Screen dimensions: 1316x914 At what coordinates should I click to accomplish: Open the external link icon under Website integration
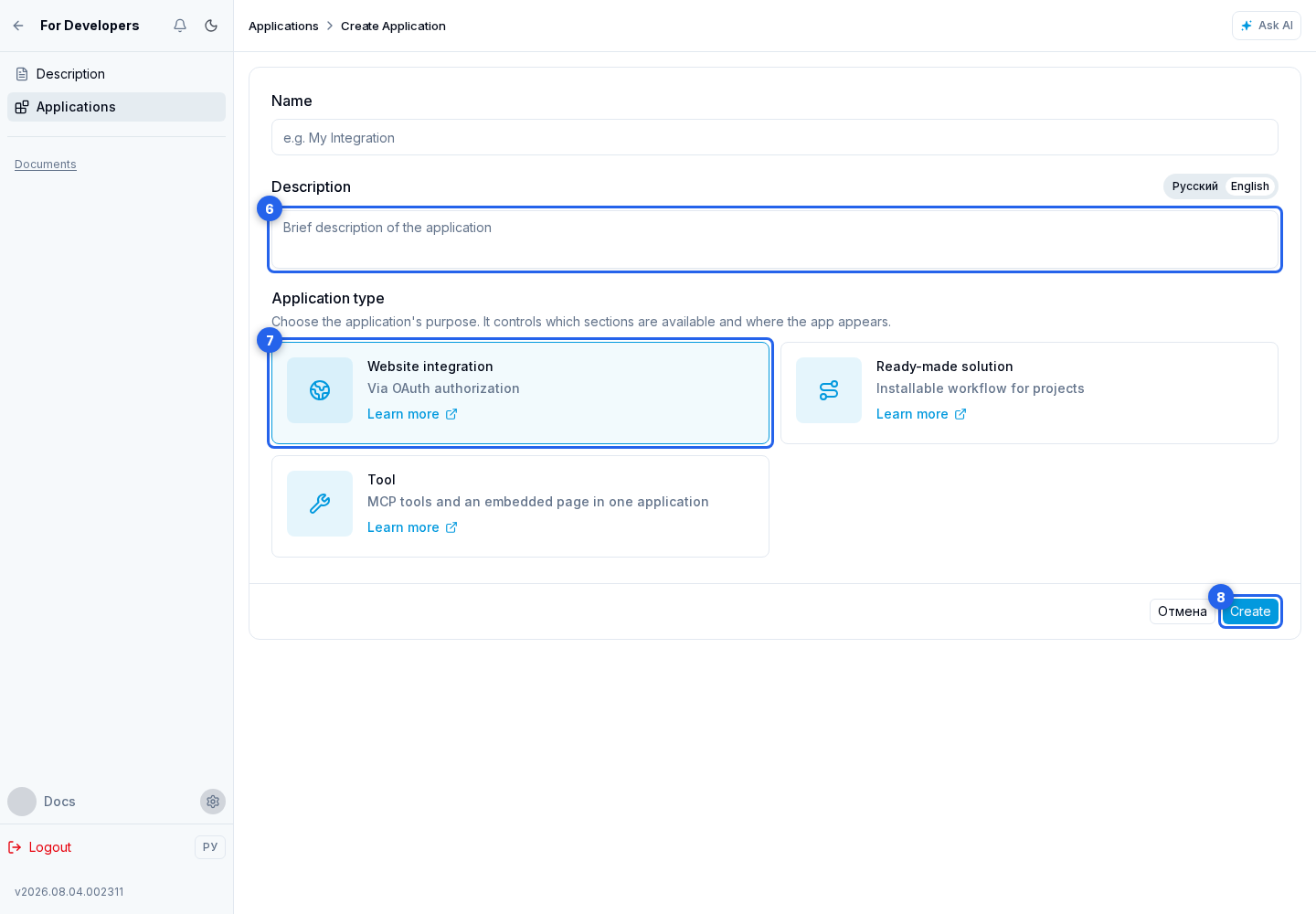tap(451, 414)
